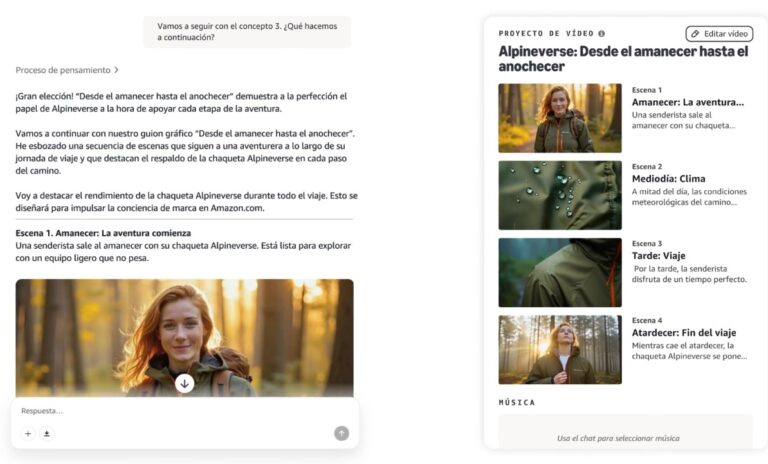This screenshot has width=768, height=464.
Task: Click the MÚSICA section heading
Action: (x=517, y=402)
